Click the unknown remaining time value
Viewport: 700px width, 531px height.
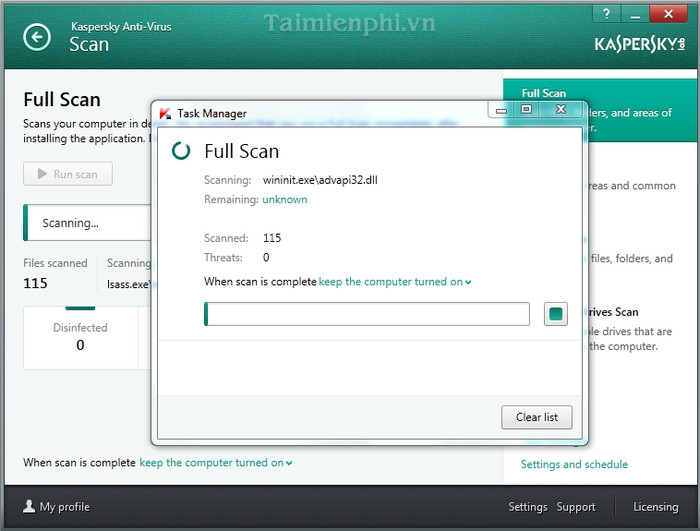[285, 199]
